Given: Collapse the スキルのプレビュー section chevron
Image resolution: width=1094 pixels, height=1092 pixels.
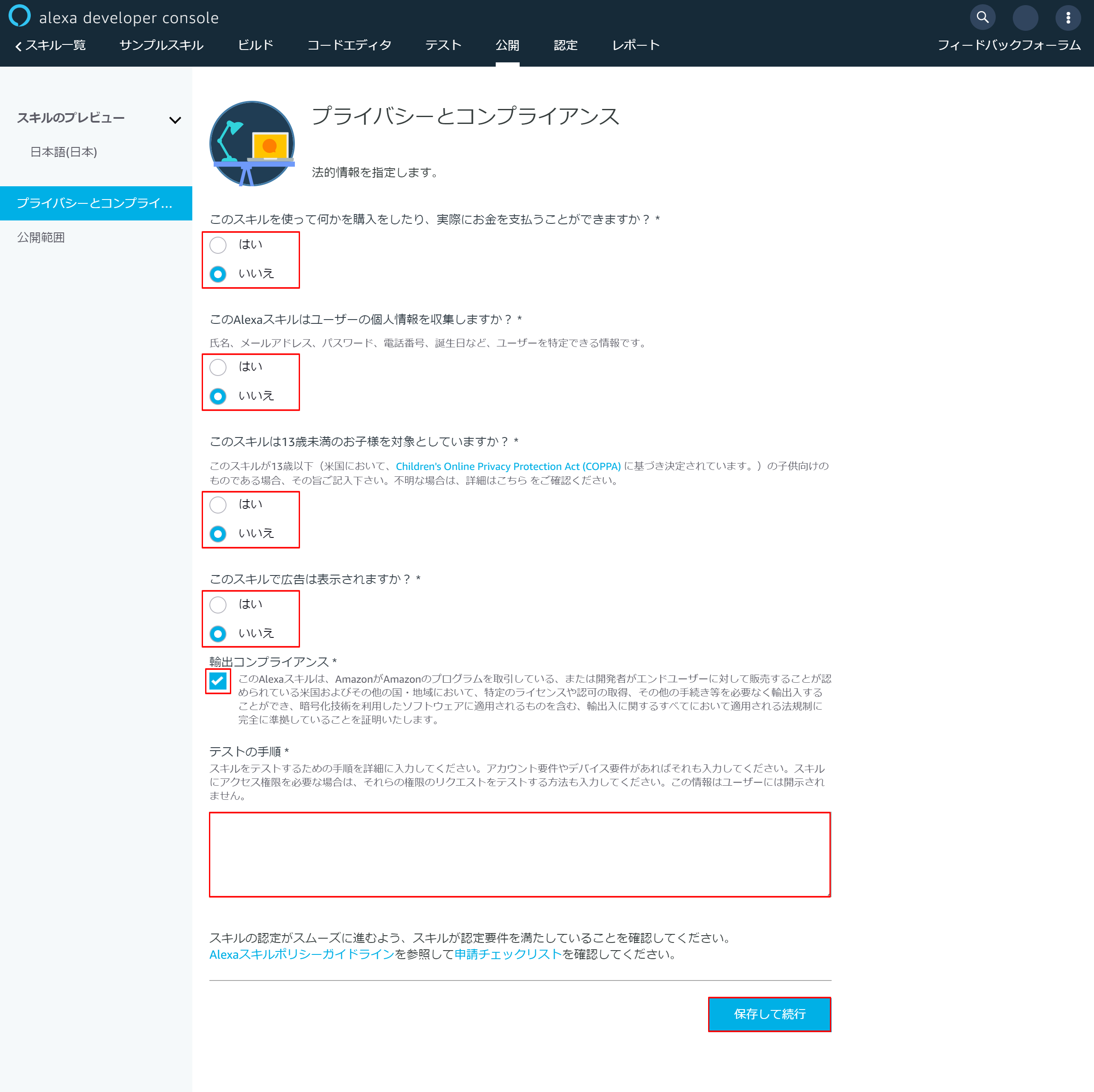Looking at the screenshot, I should tap(175, 120).
